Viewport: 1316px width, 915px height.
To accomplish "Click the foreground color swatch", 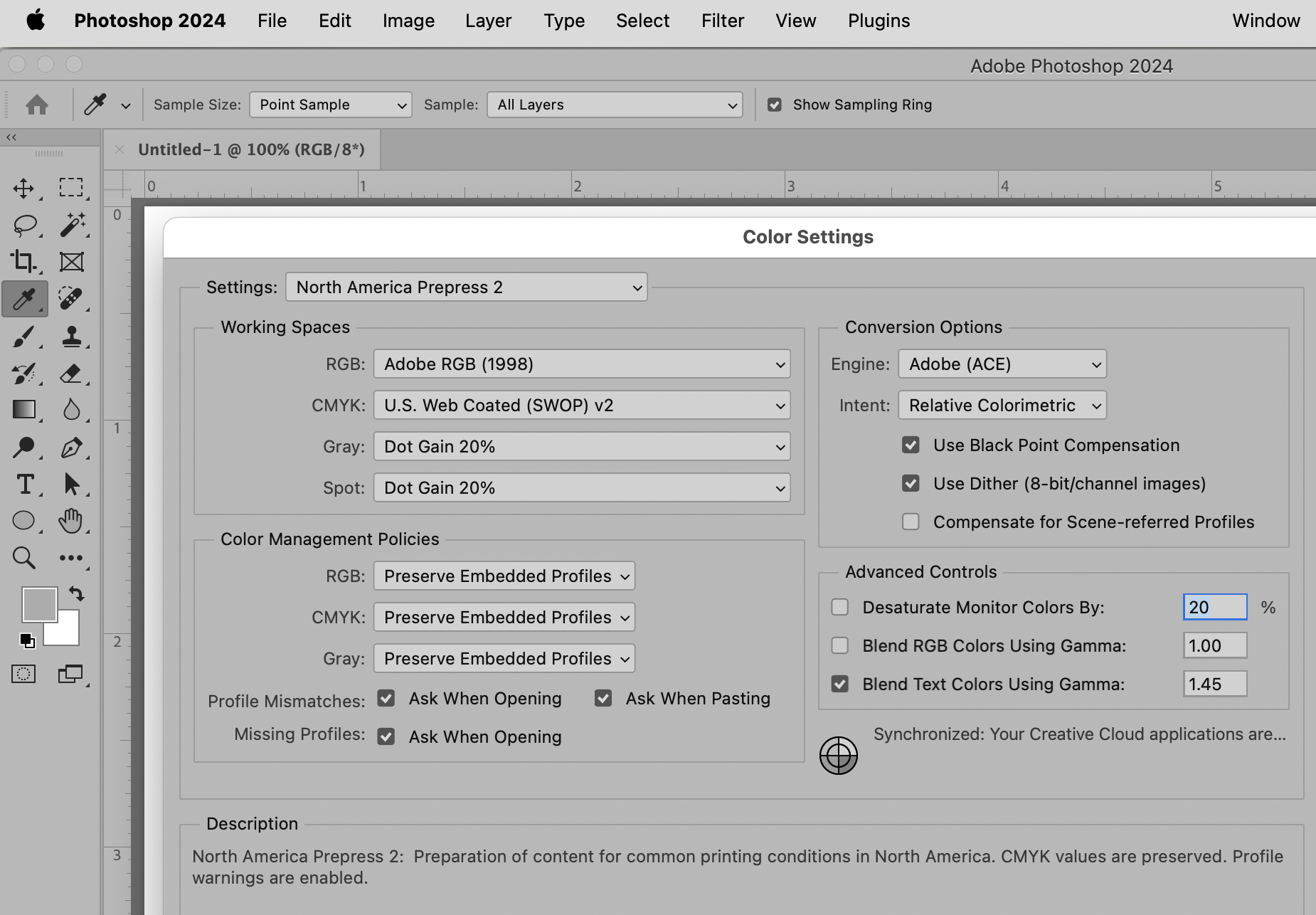I will tap(39, 604).
